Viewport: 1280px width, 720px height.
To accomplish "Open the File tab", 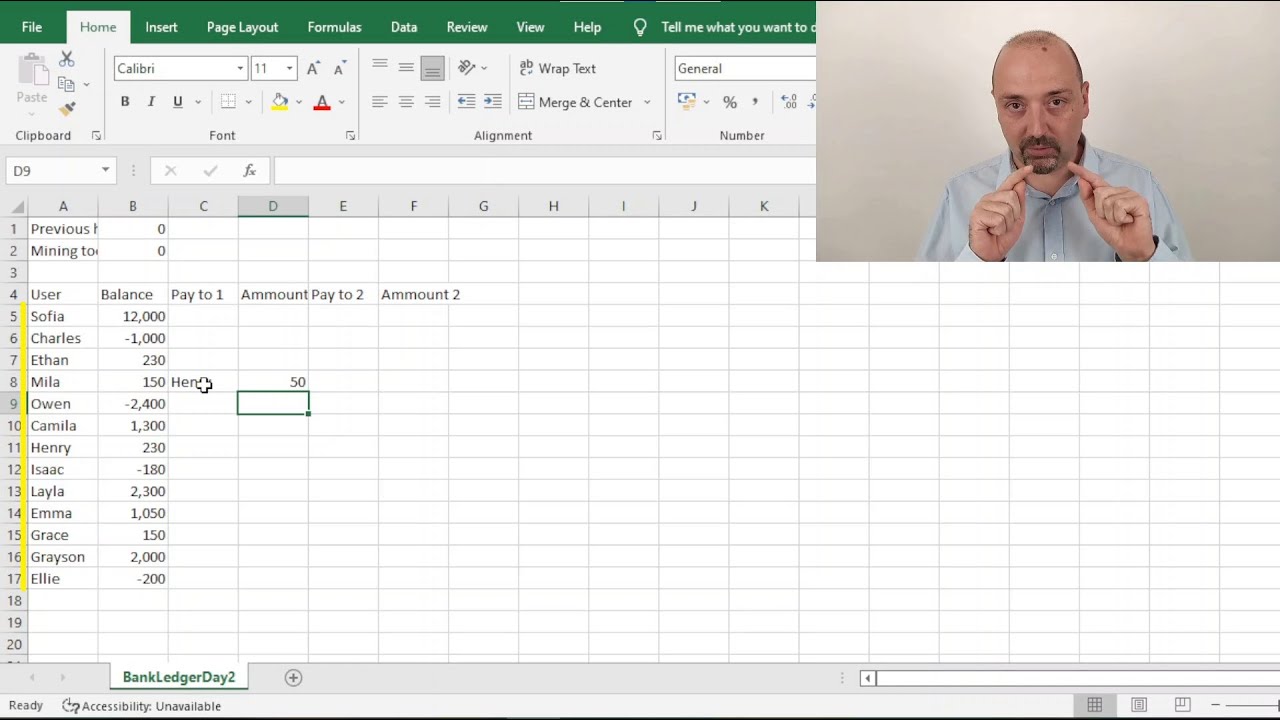I will pos(32,27).
